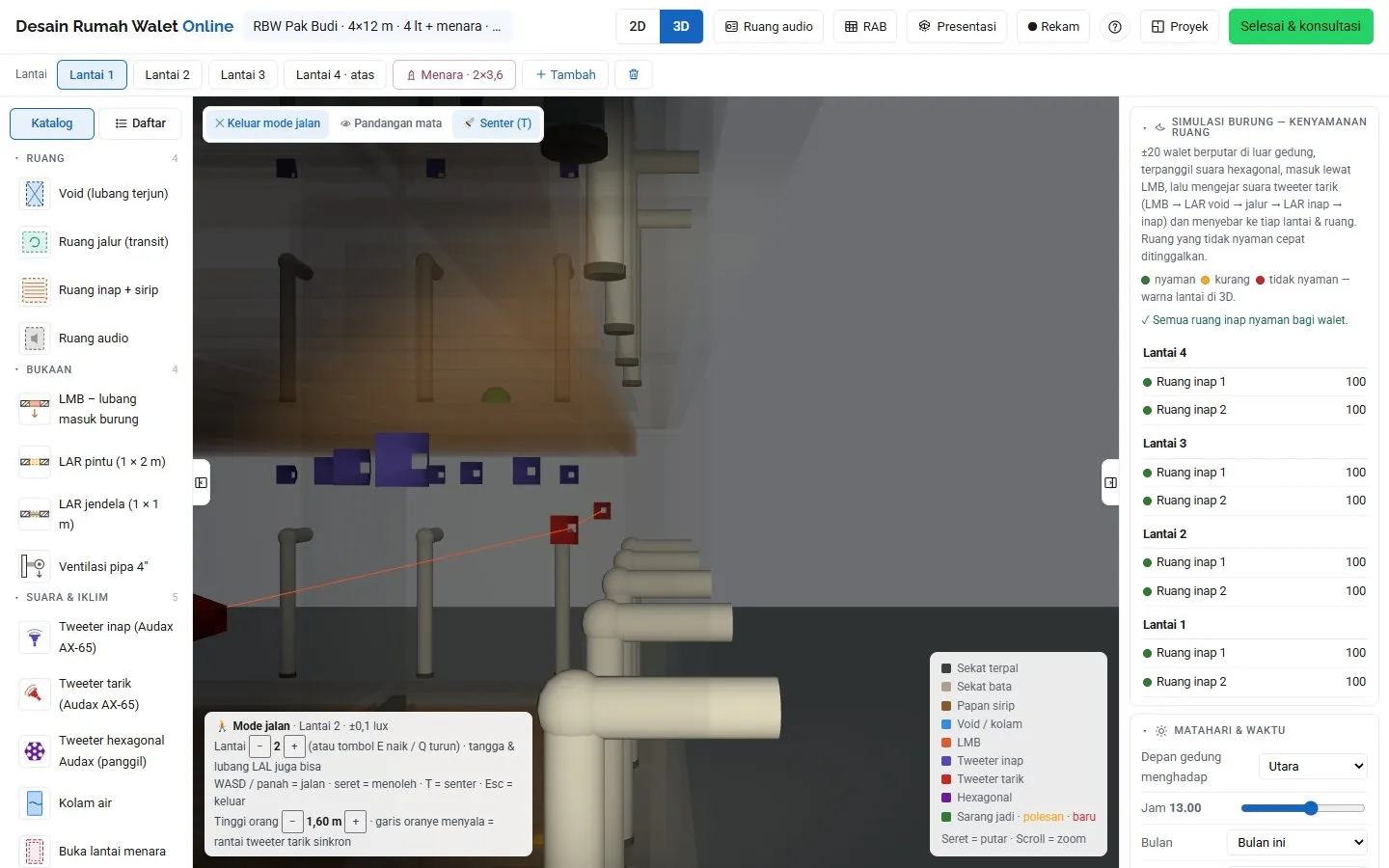The image size is (1389, 868).
Task: Open the Menara 2×3,6 tab
Action: click(454, 74)
